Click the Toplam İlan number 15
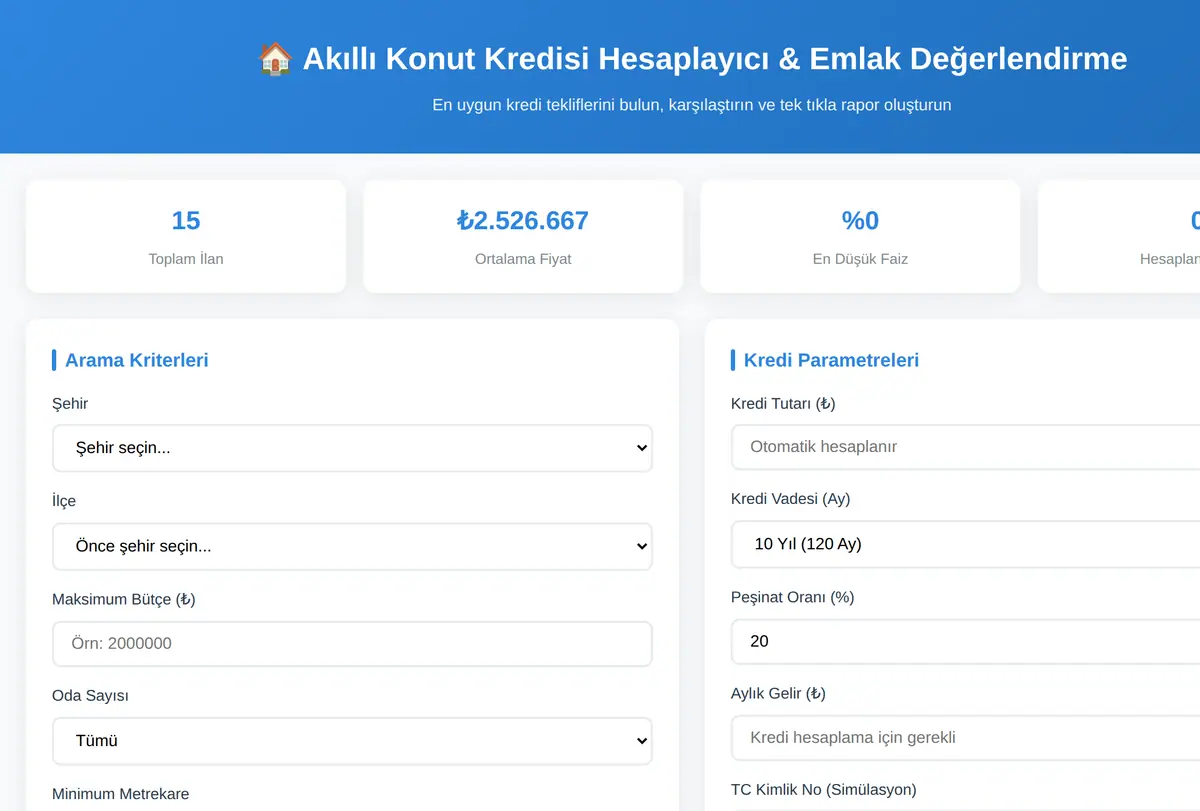Viewport: 1200px width, 811px height. pos(186,220)
